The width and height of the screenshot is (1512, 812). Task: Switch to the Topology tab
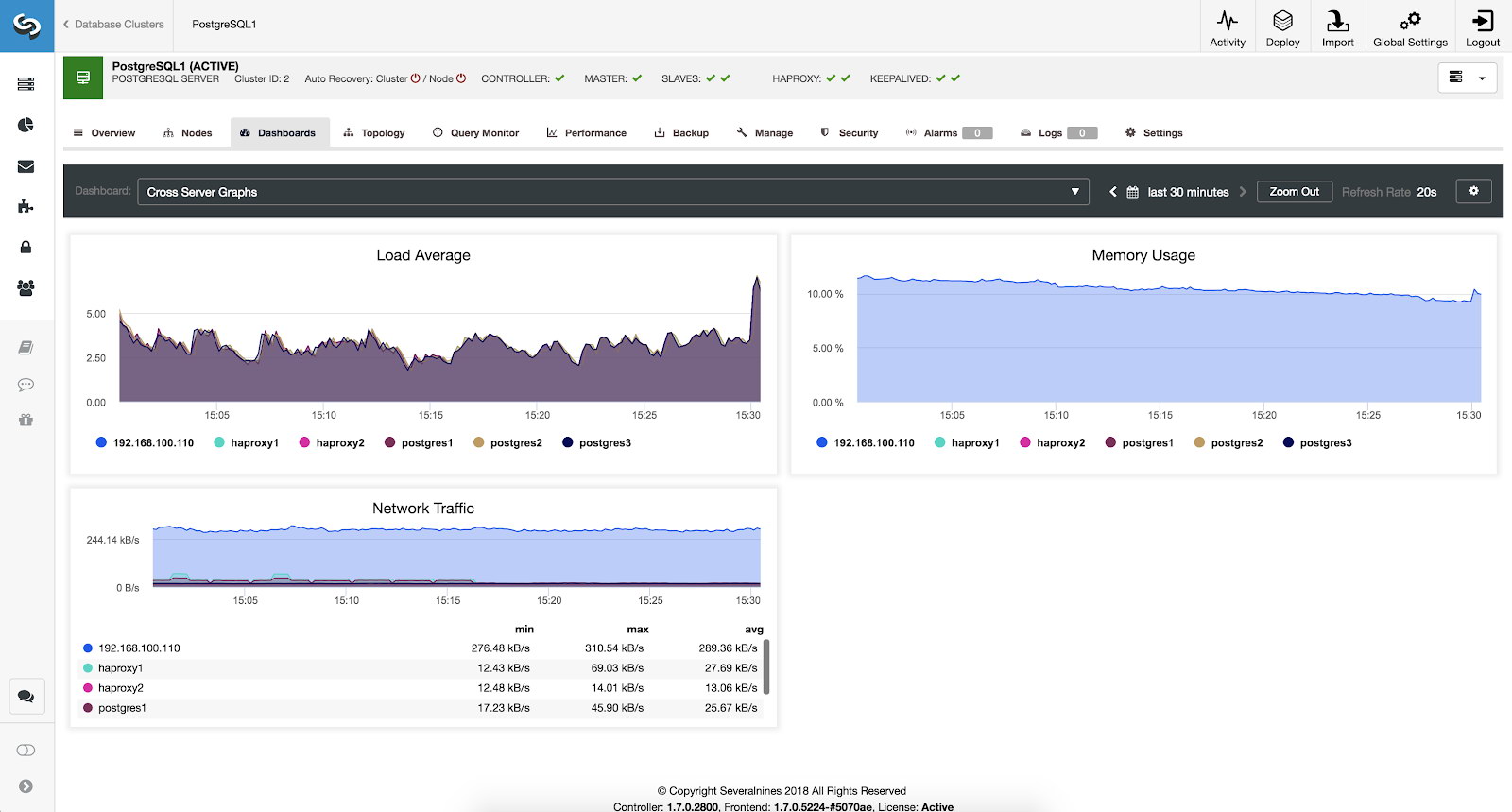tap(374, 133)
